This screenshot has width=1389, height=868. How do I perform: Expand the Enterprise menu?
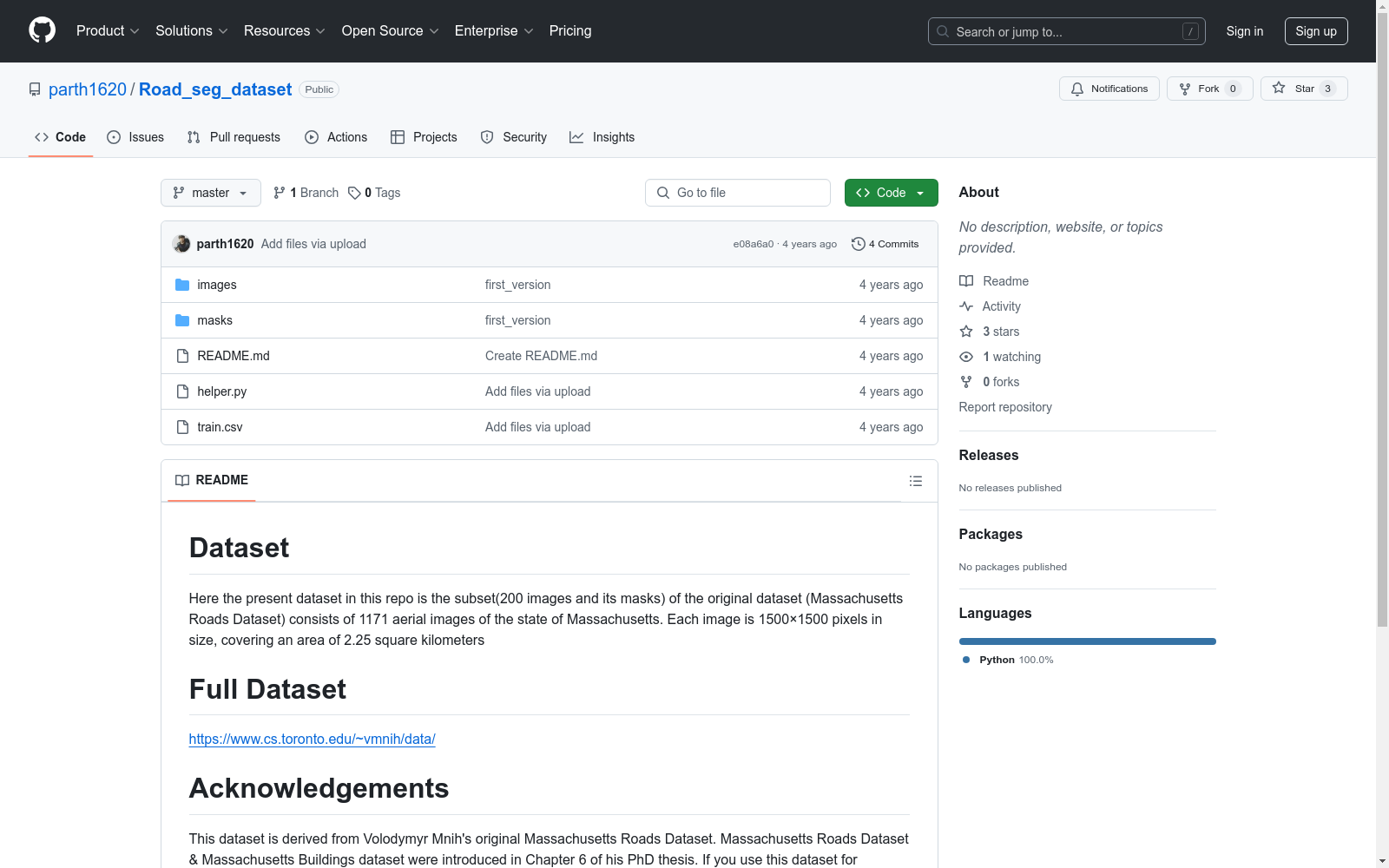pos(494,30)
